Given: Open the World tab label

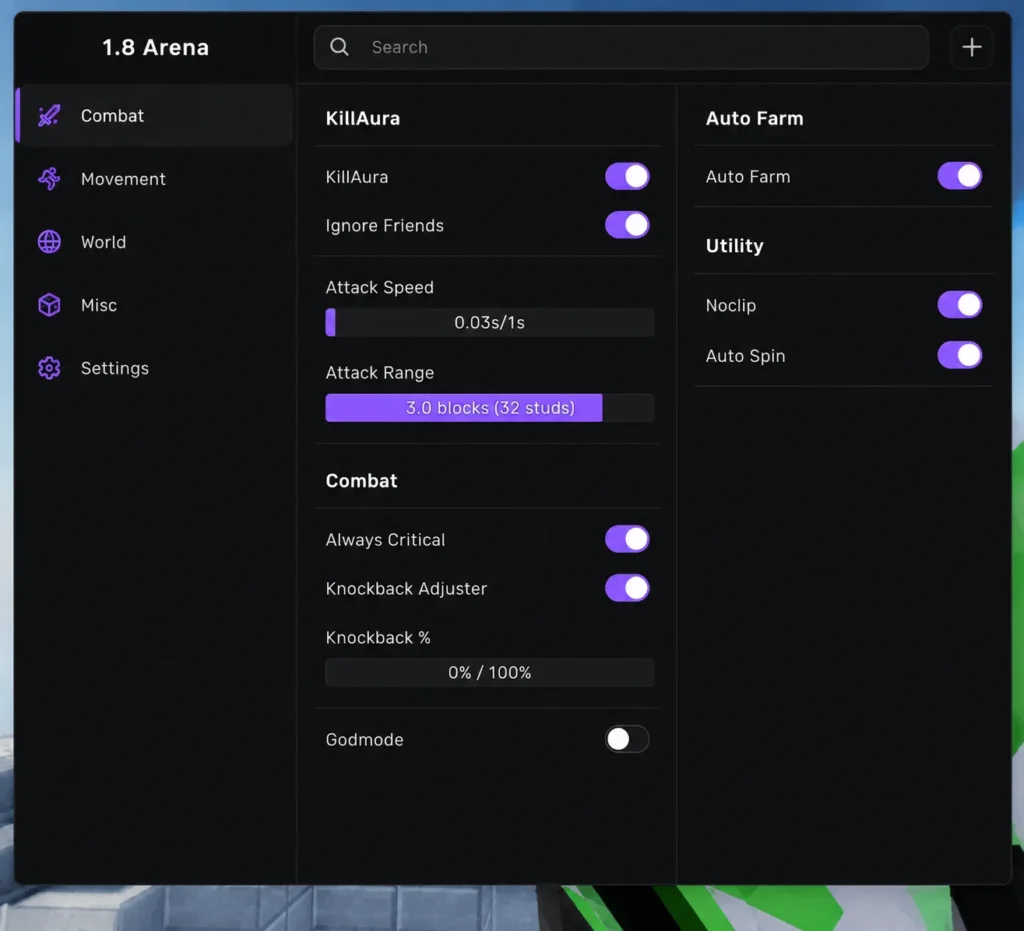Looking at the screenshot, I should (103, 242).
